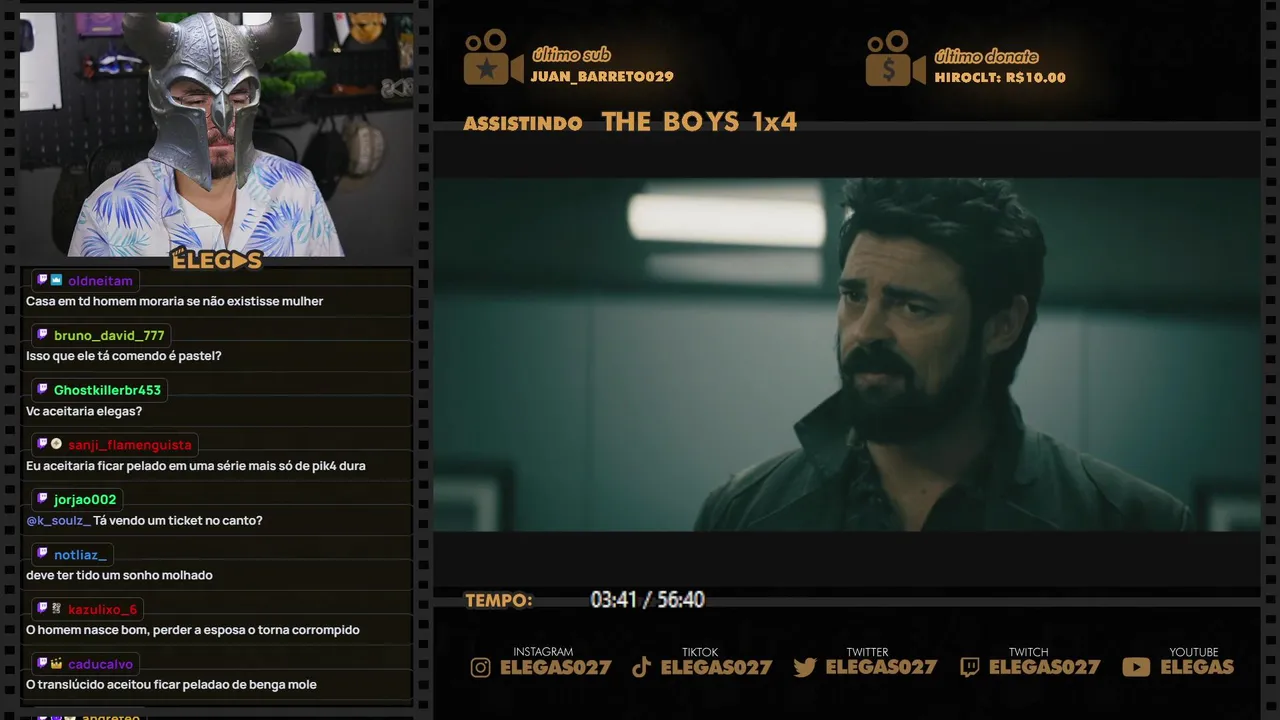1280x720 pixels.
Task: Click message starting 'Casa em td homem'
Action: tap(174, 301)
